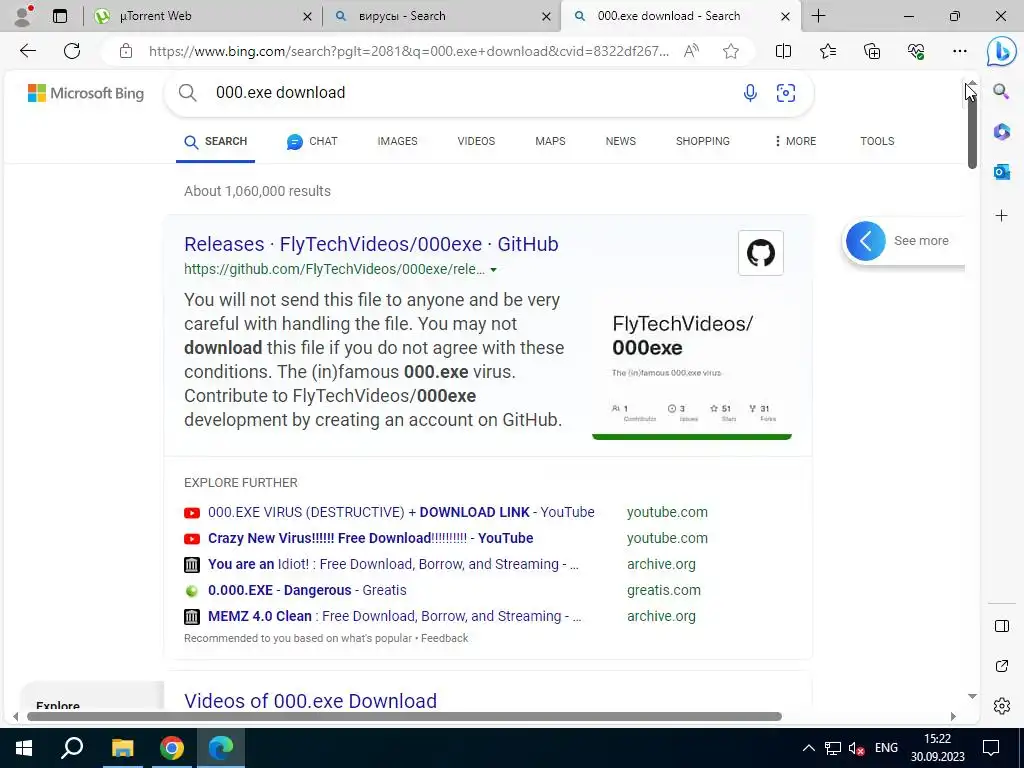Click the browser address bar URL
Screen dimensions: 1024x768
click(408, 51)
